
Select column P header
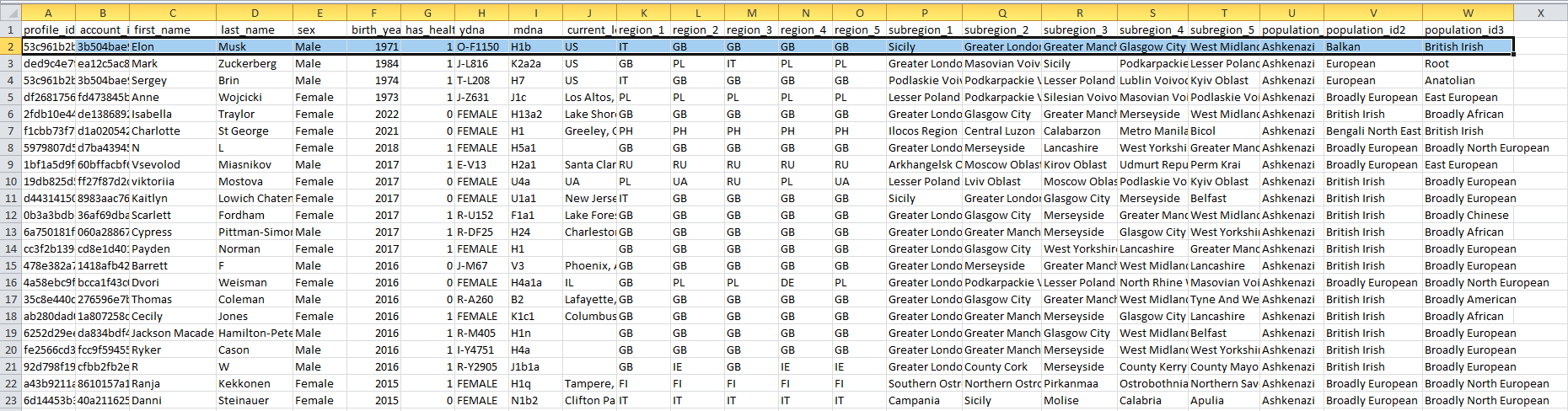pyautogui.click(x=924, y=13)
